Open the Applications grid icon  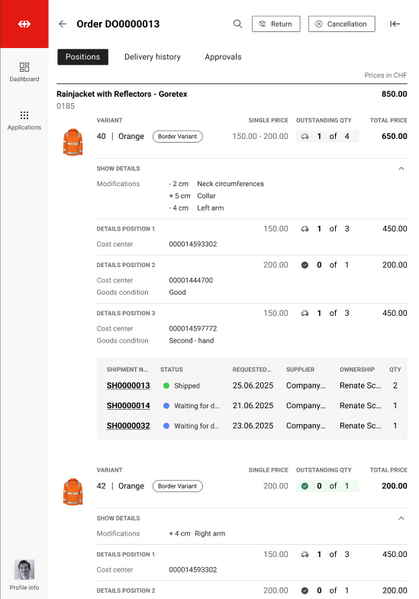click(x=24, y=115)
